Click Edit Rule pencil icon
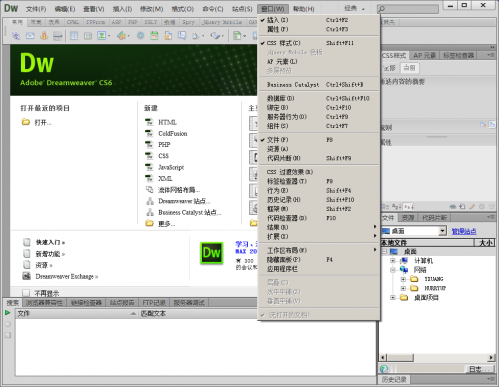 point(472,207)
